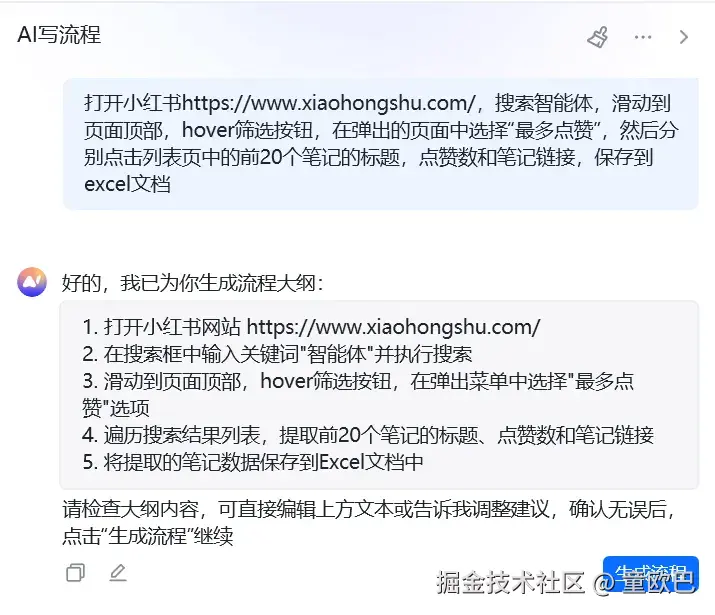The height and width of the screenshot is (615, 715).
Task: Place cursor in step 3 hover筛选按钮 line
Action: [x=358, y=381]
